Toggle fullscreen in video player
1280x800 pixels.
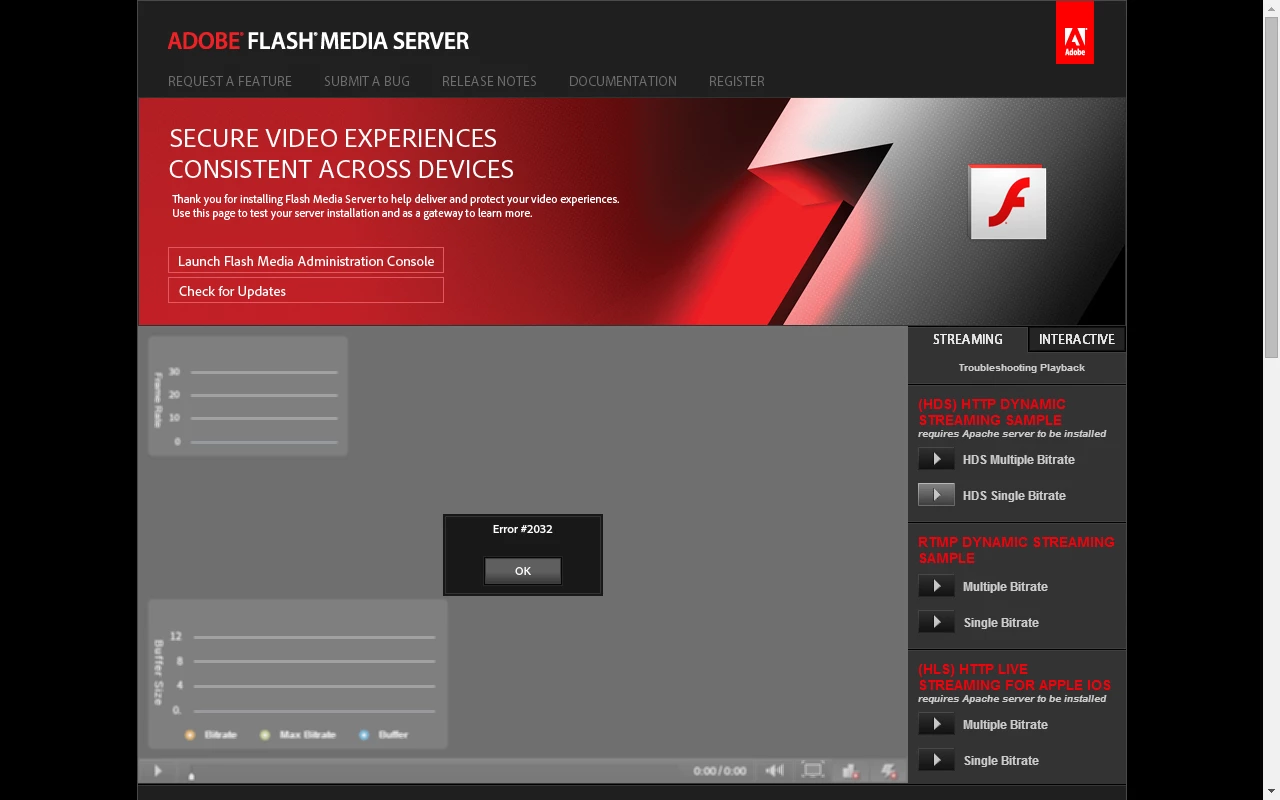click(x=813, y=770)
